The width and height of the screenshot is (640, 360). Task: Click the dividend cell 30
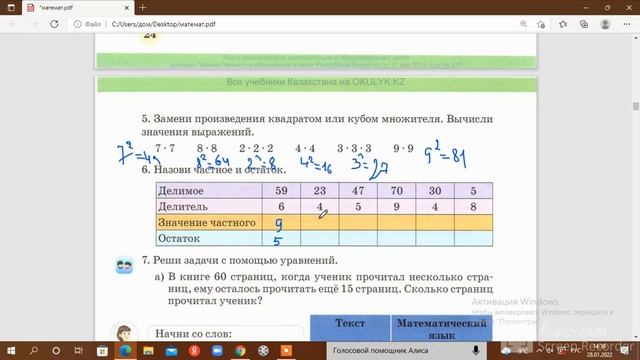point(435,191)
